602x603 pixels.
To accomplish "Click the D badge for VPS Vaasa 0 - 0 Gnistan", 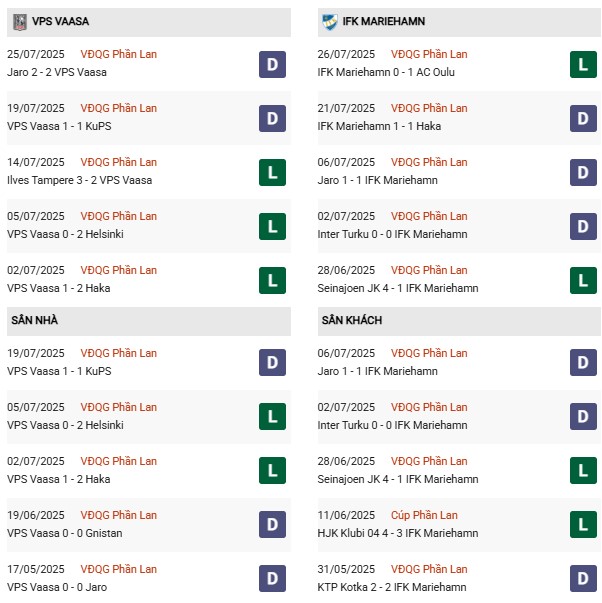I will (x=271, y=524).
